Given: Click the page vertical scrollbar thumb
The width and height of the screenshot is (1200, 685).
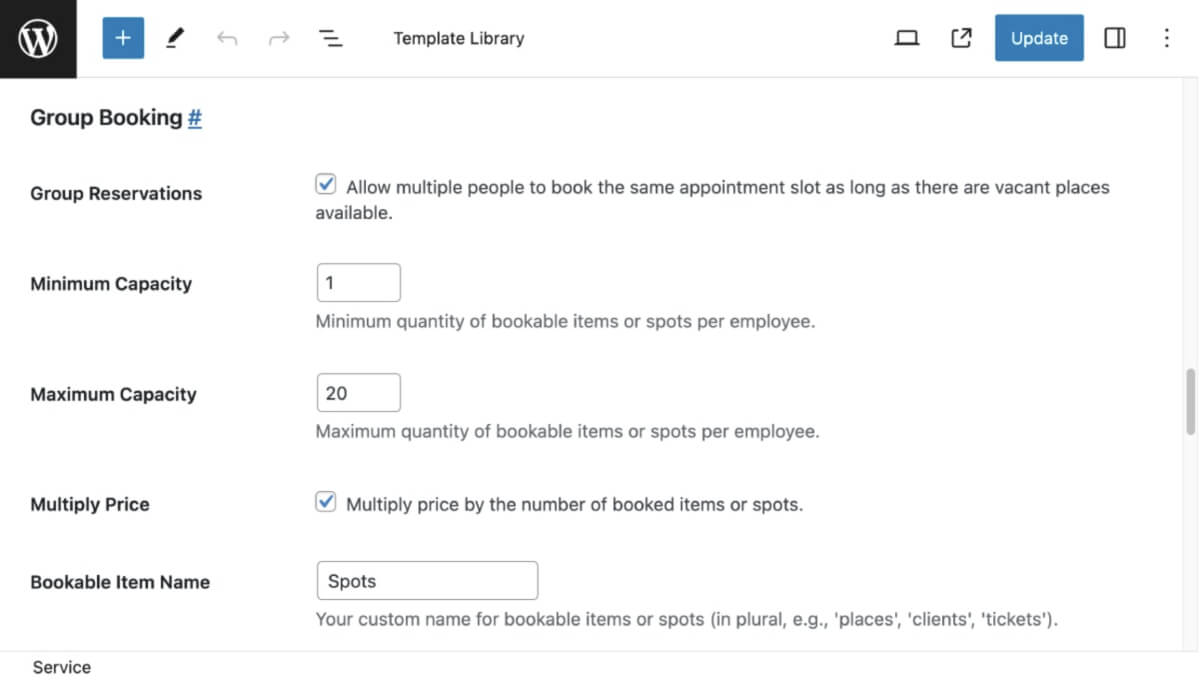Looking at the screenshot, I should click(1190, 402).
